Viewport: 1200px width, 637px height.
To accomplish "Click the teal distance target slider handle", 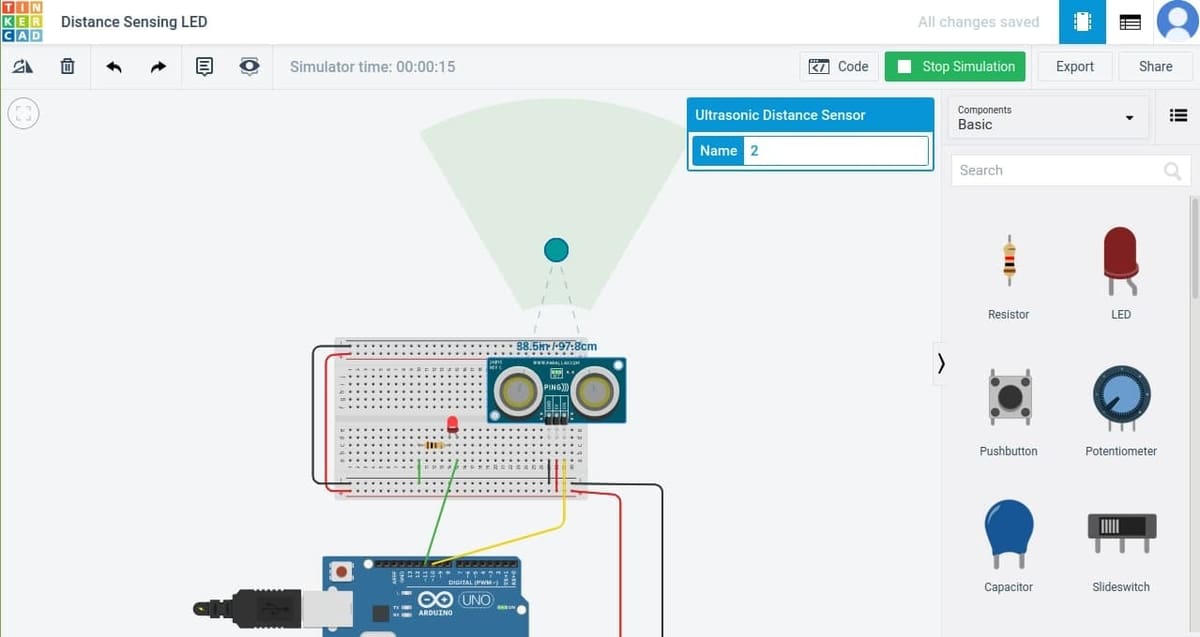I will coord(556,250).
